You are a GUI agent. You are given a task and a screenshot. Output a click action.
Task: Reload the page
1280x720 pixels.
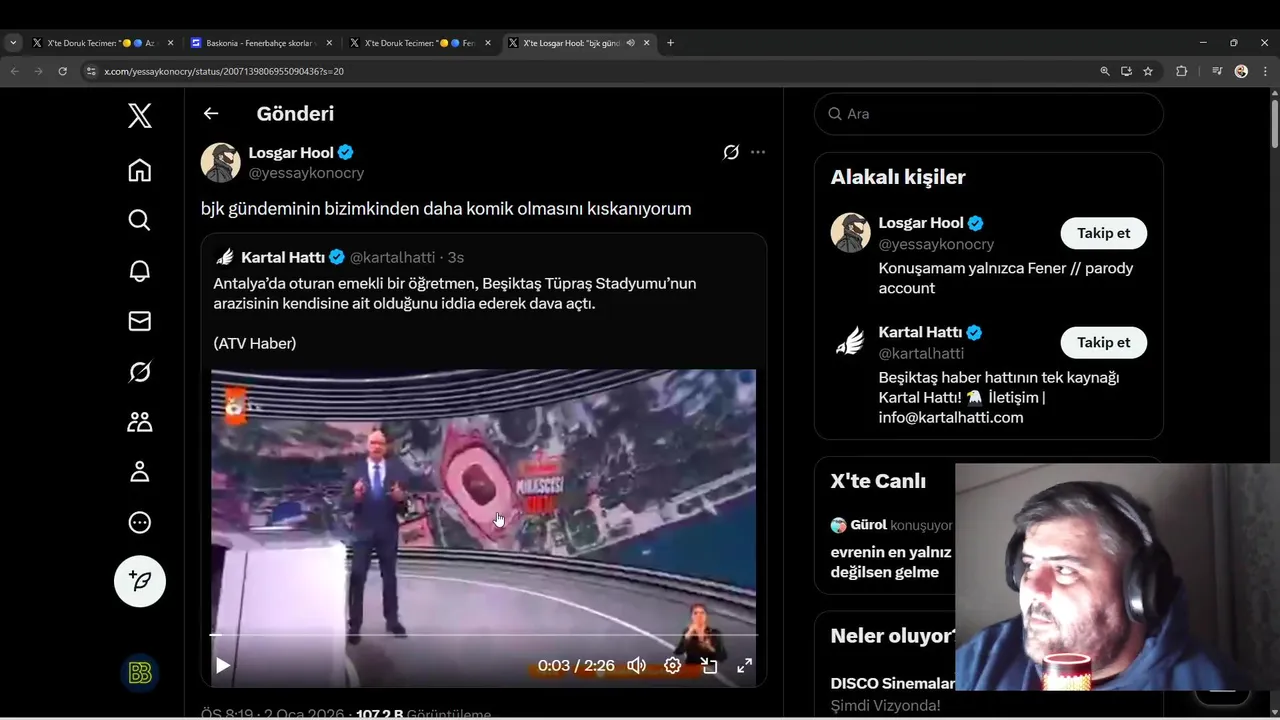pos(62,71)
